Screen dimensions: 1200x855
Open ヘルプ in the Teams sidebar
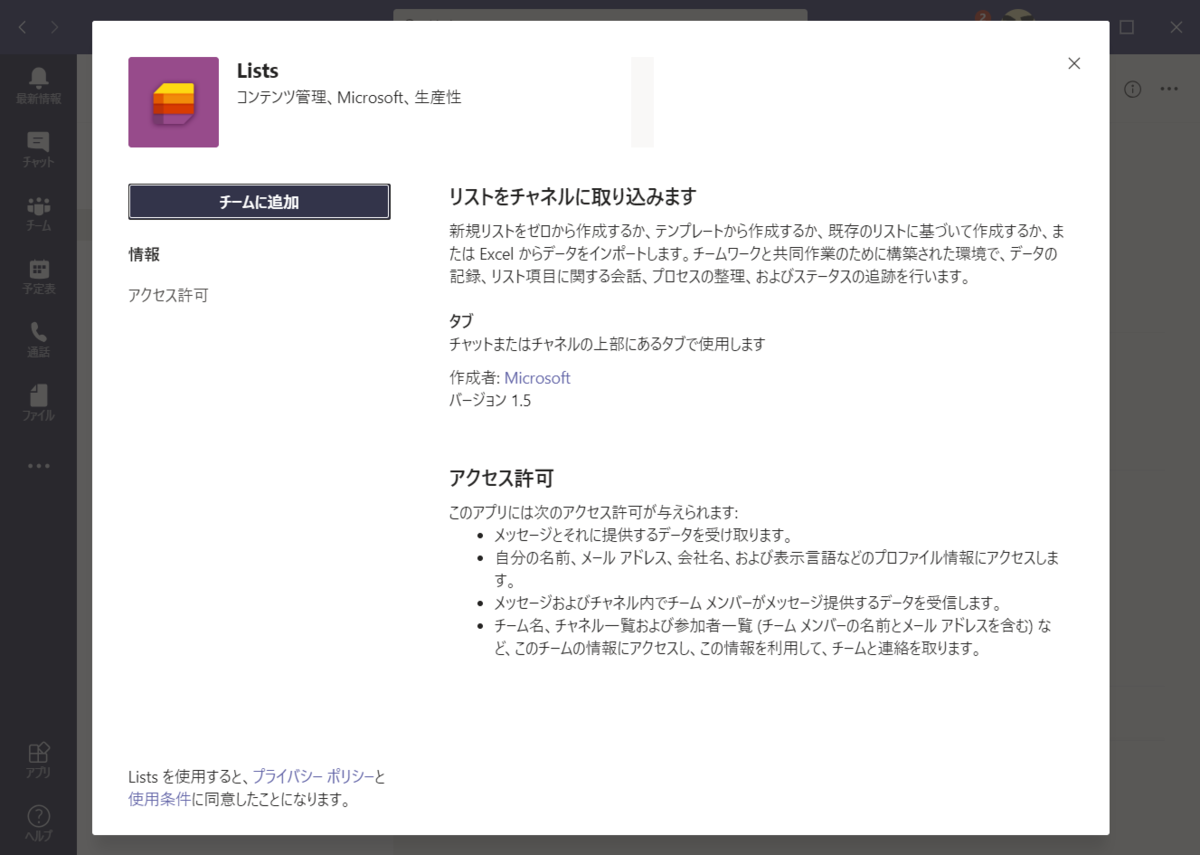tap(38, 823)
